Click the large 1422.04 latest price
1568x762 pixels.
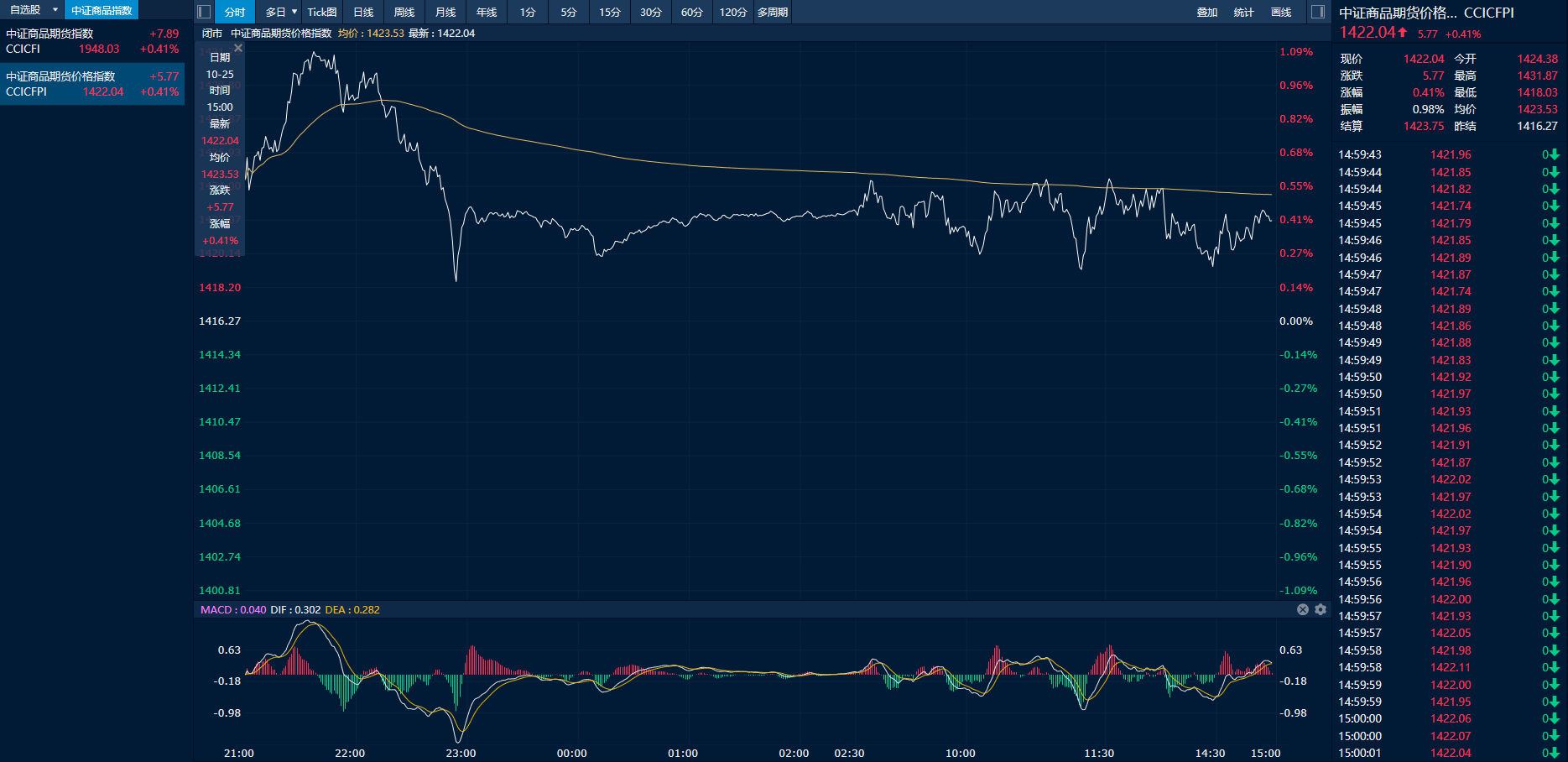(x=1367, y=32)
